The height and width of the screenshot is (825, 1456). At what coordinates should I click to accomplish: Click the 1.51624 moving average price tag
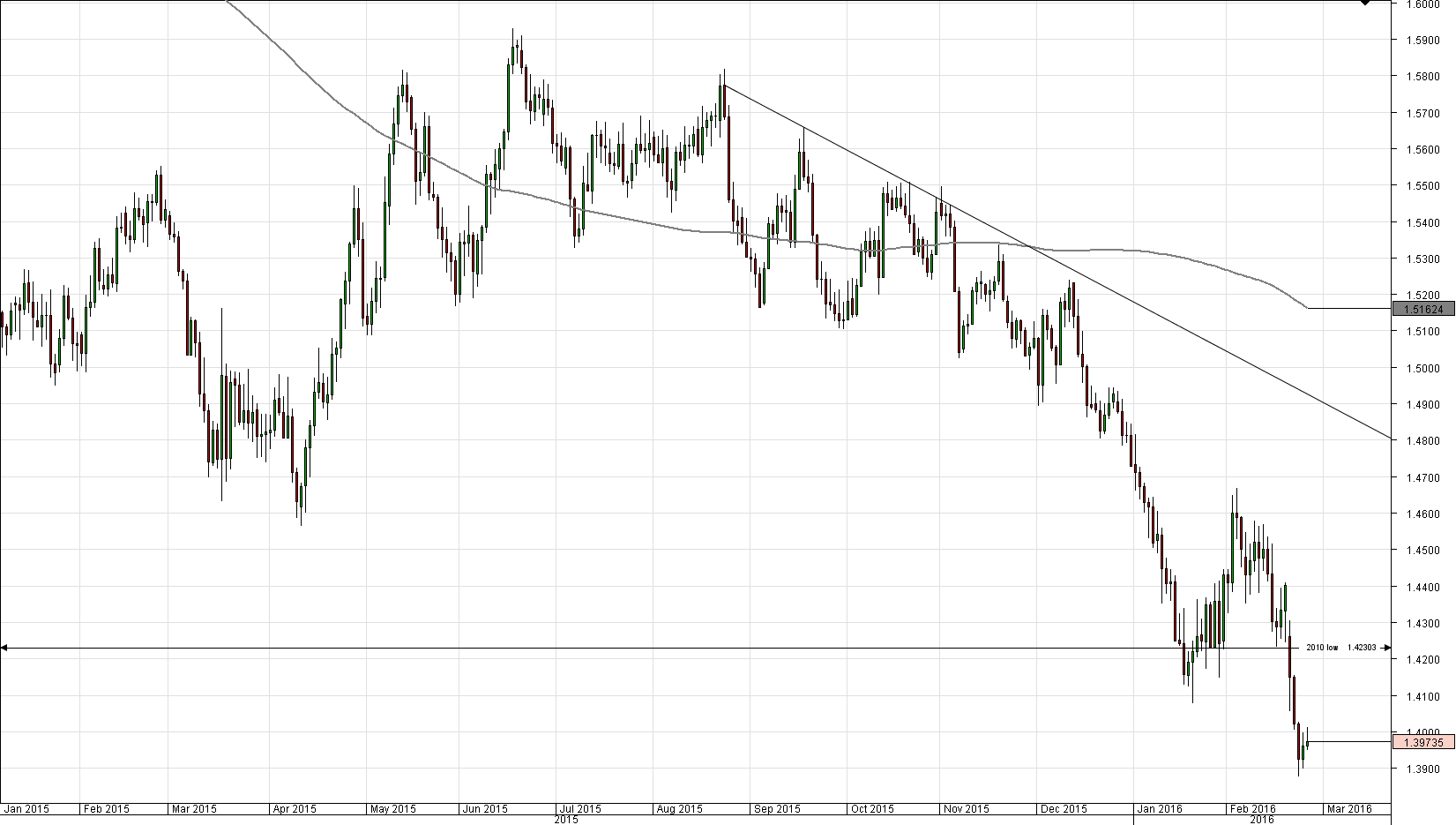tap(1422, 309)
